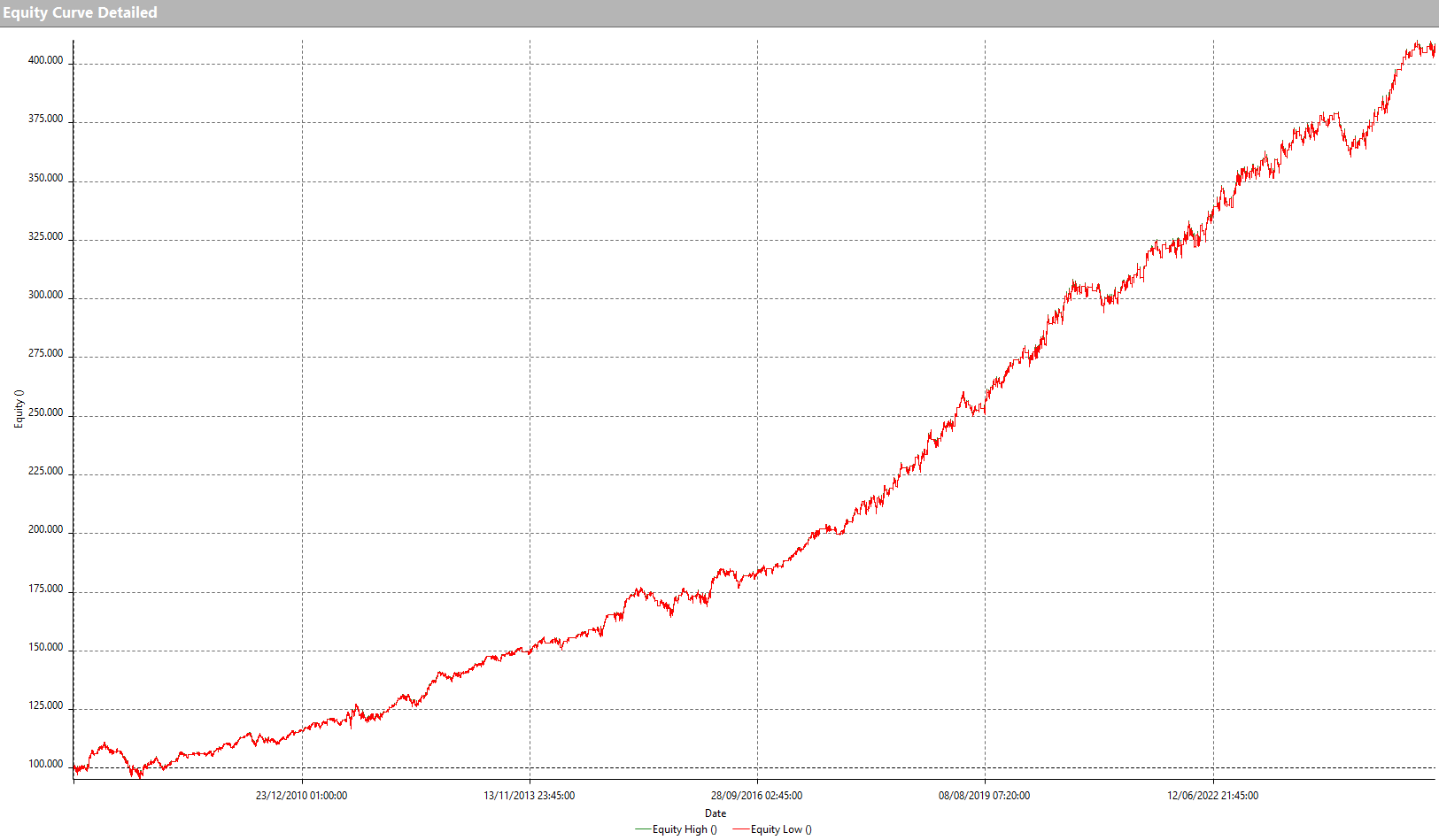Toggle the Equity High legend entry
Viewport: 1439px width, 840px height.
(684, 829)
